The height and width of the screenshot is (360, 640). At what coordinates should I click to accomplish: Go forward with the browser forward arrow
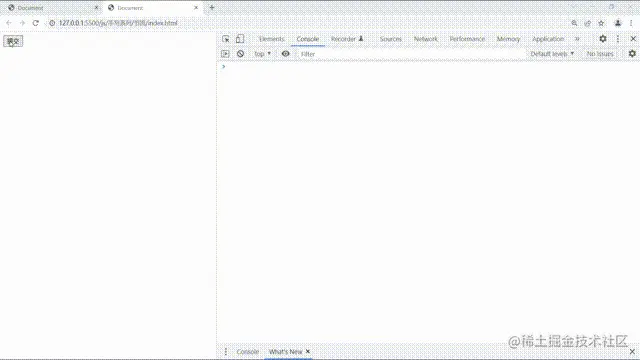(x=22, y=23)
